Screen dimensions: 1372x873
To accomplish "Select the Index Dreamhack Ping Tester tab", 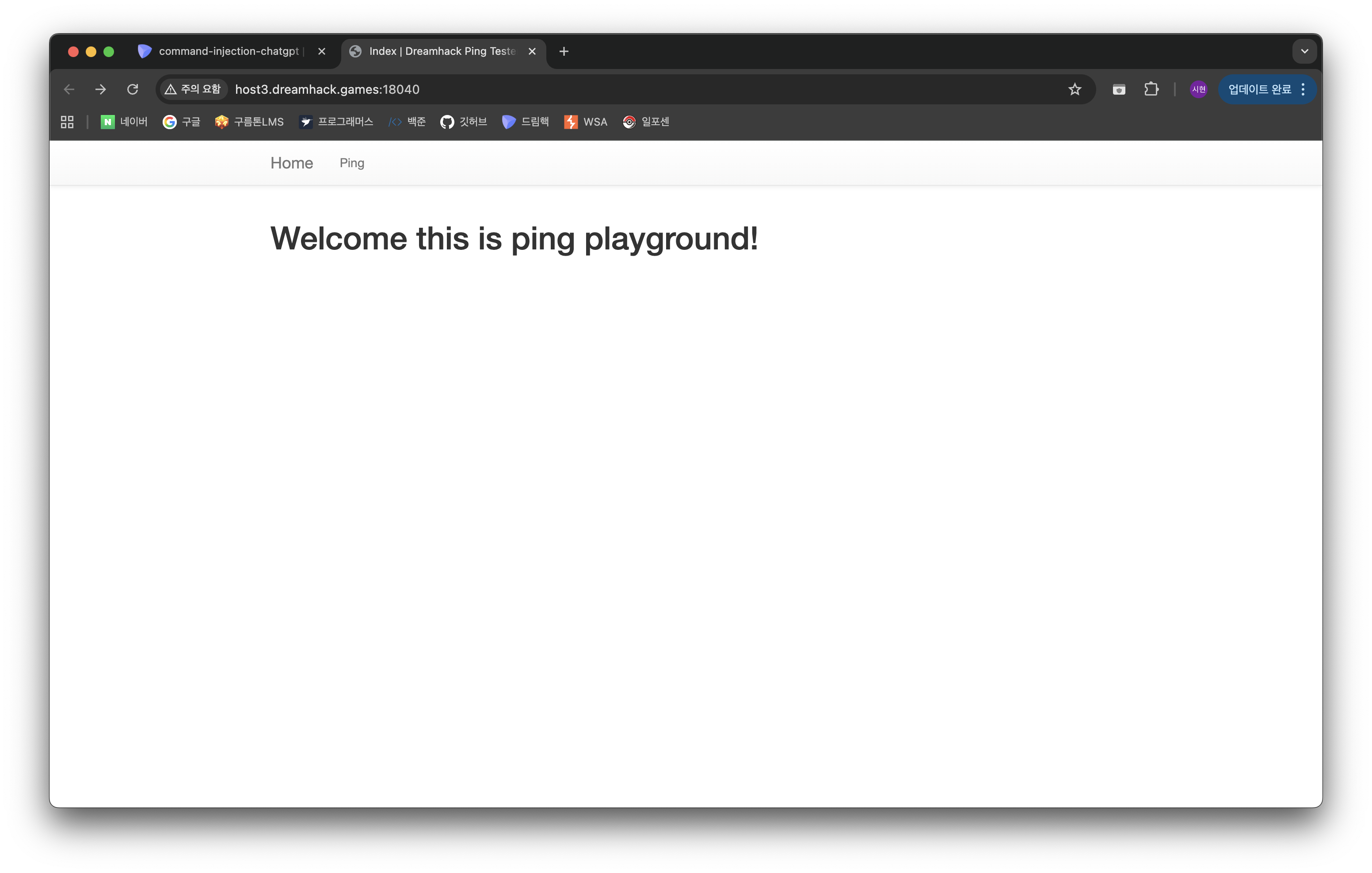I will pos(442,51).
